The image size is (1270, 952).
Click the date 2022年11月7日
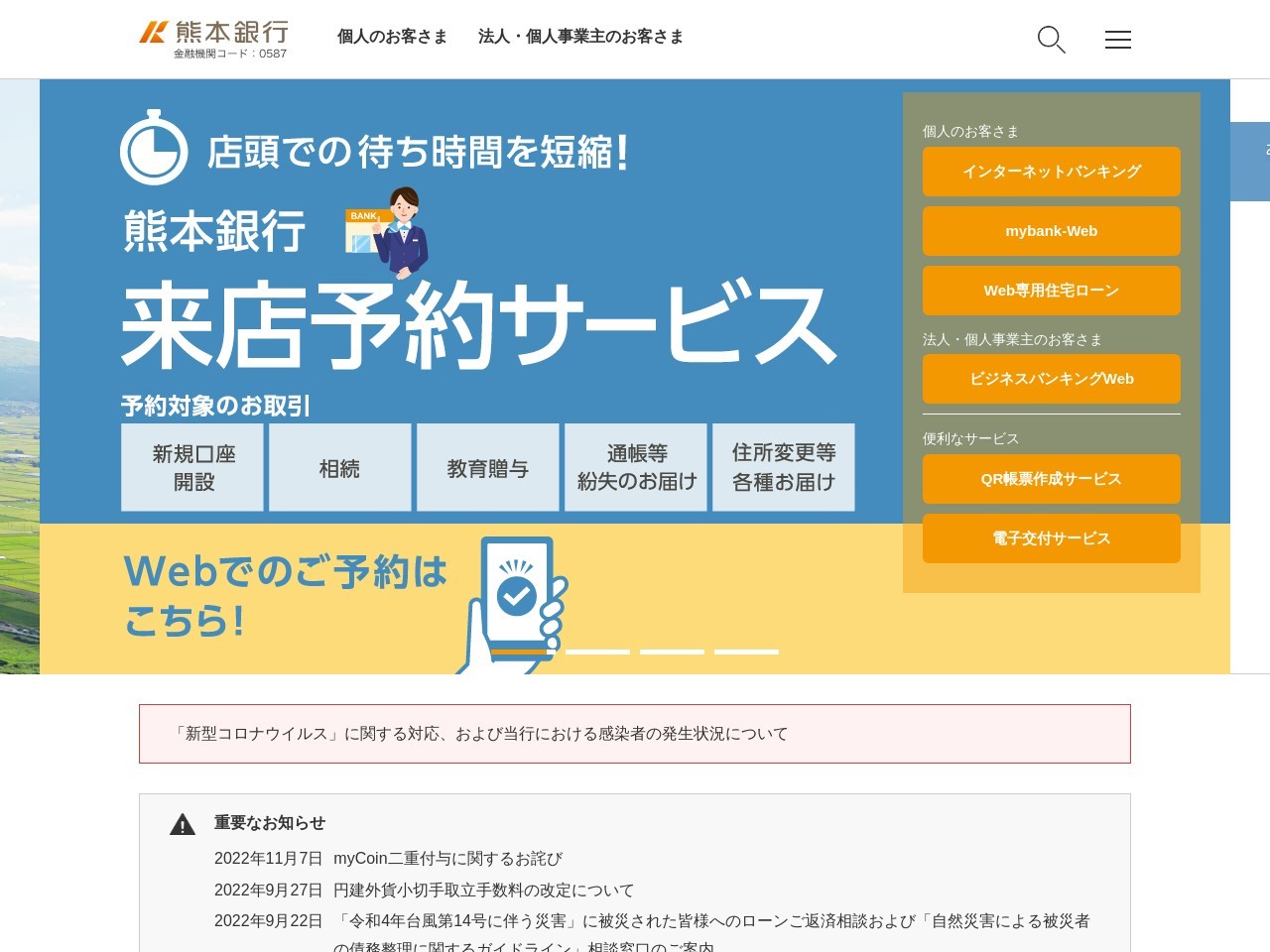269,859
